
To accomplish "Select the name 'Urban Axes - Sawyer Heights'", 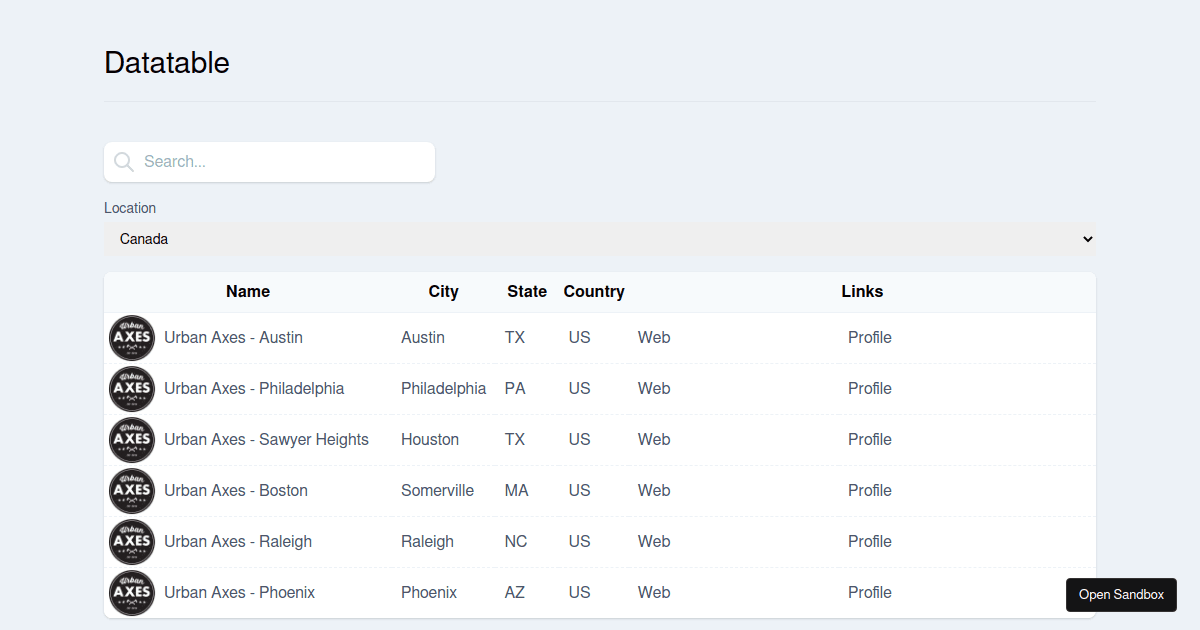I will (266, 440).
